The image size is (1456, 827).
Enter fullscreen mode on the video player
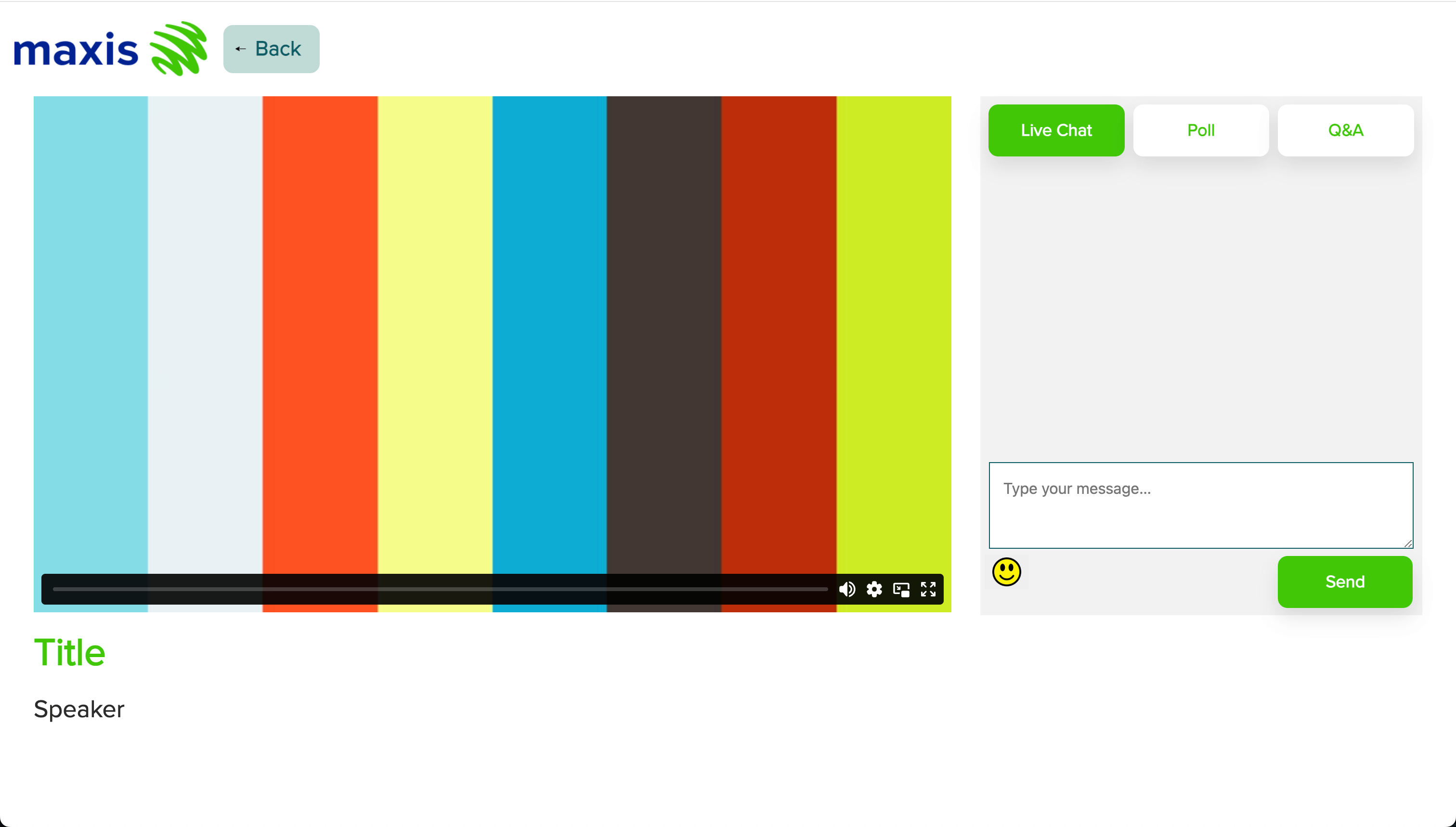pos(928,589)
